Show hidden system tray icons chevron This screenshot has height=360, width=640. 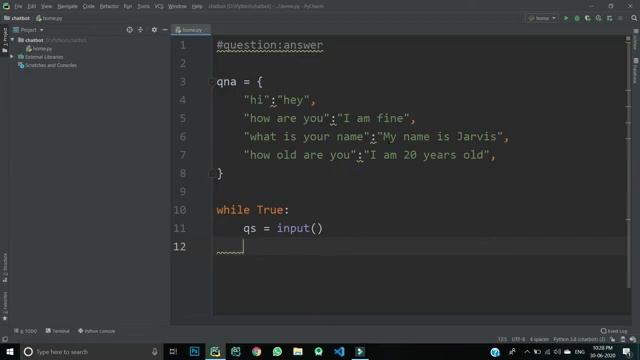coord(527,352)
